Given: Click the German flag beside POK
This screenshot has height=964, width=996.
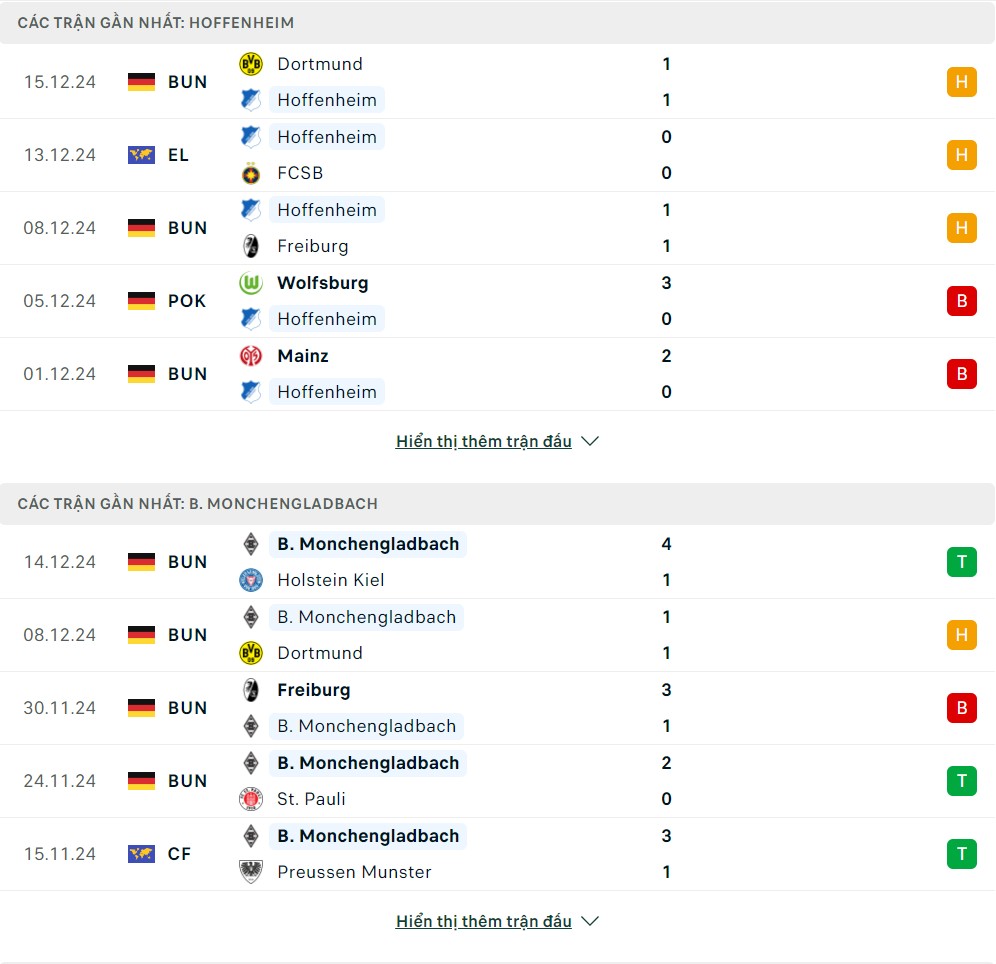Looking at the screenshot, I should tap(142, 301).
